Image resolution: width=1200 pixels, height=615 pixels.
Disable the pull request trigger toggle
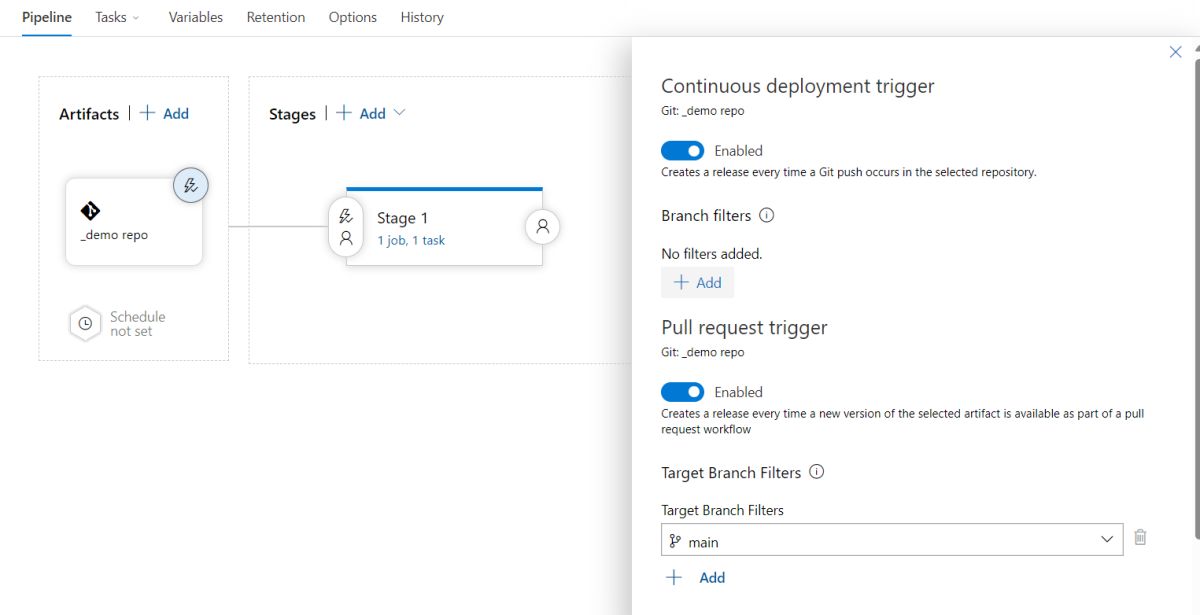click(682, 392)
